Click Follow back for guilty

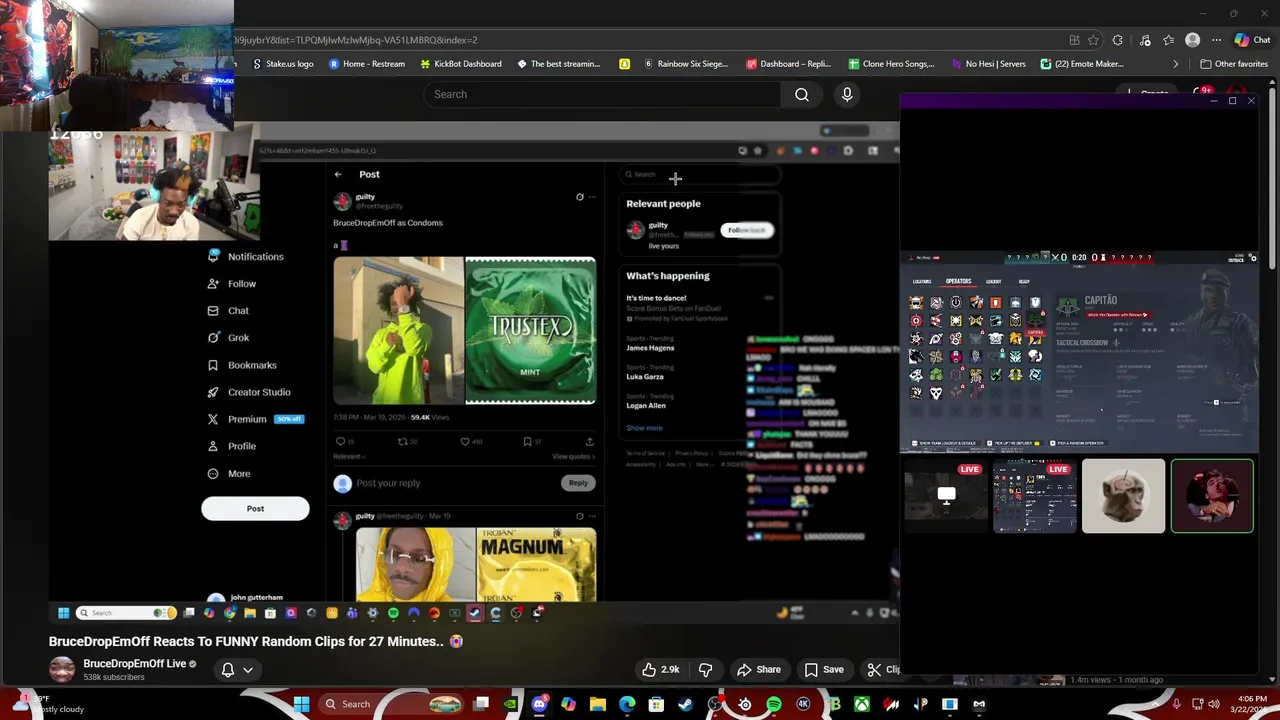point(746,230)
